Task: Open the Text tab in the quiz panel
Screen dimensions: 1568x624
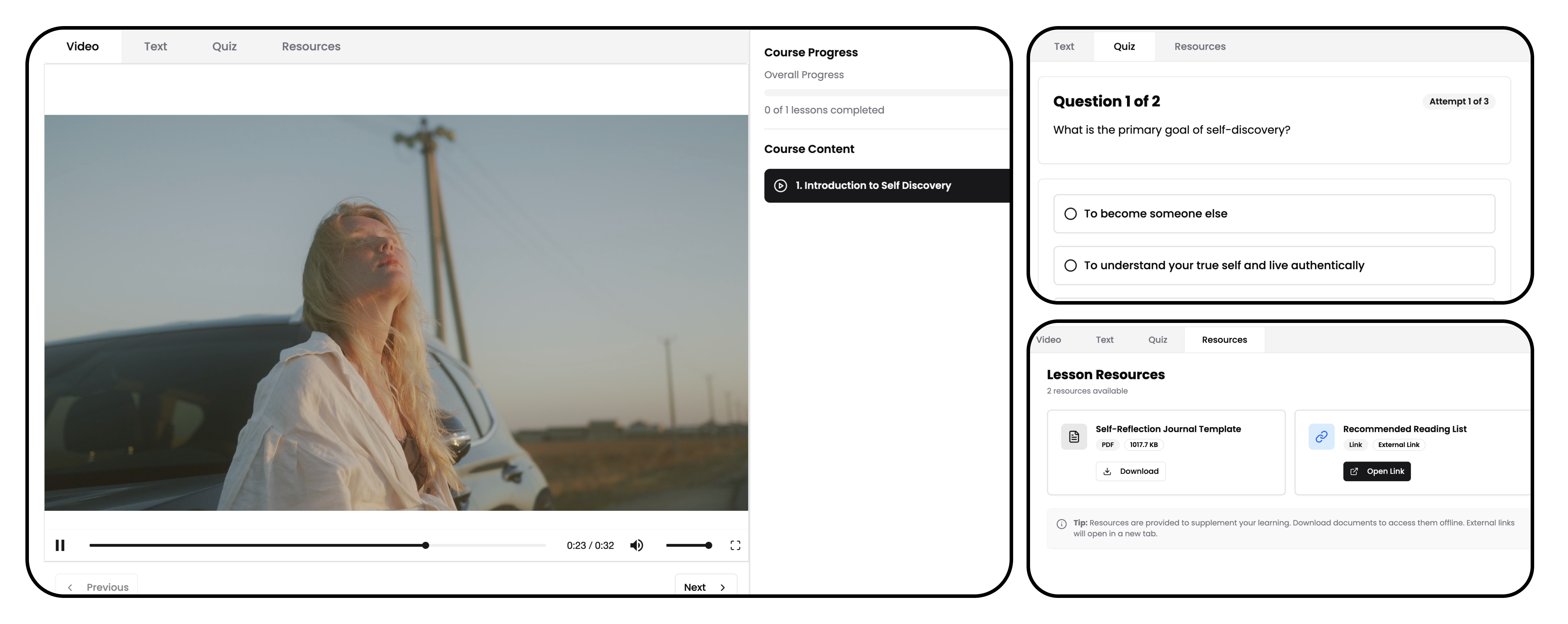Action: click(x=1064, y=46)
